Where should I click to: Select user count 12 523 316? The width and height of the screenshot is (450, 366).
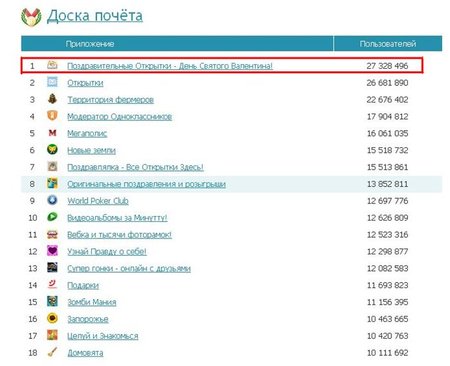387,235
